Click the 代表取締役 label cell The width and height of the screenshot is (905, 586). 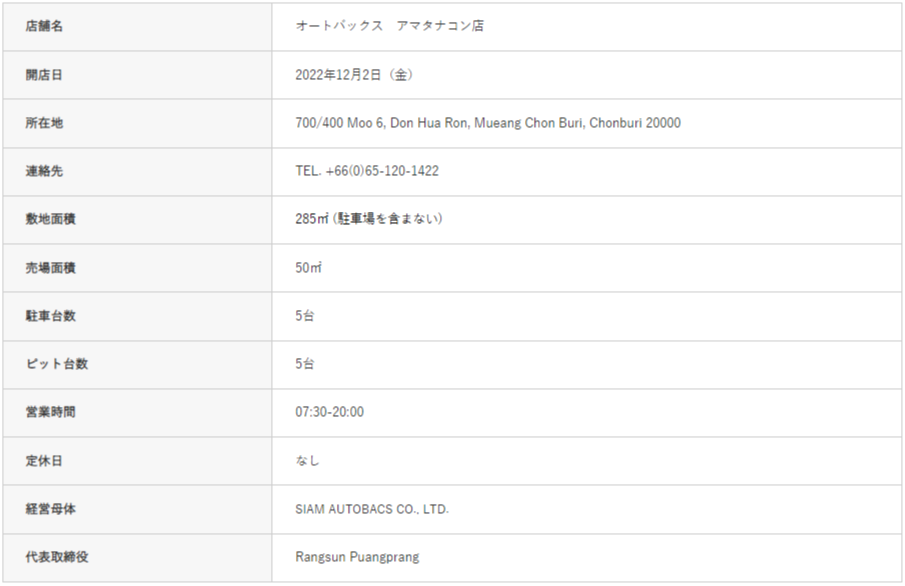[x=56, y=557]
